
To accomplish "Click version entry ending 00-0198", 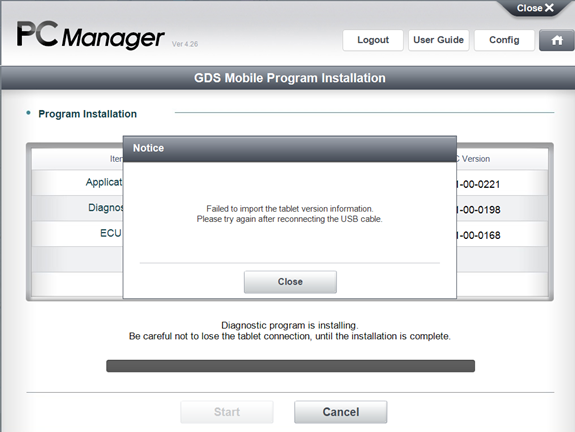I will click(x=478, y=210).
